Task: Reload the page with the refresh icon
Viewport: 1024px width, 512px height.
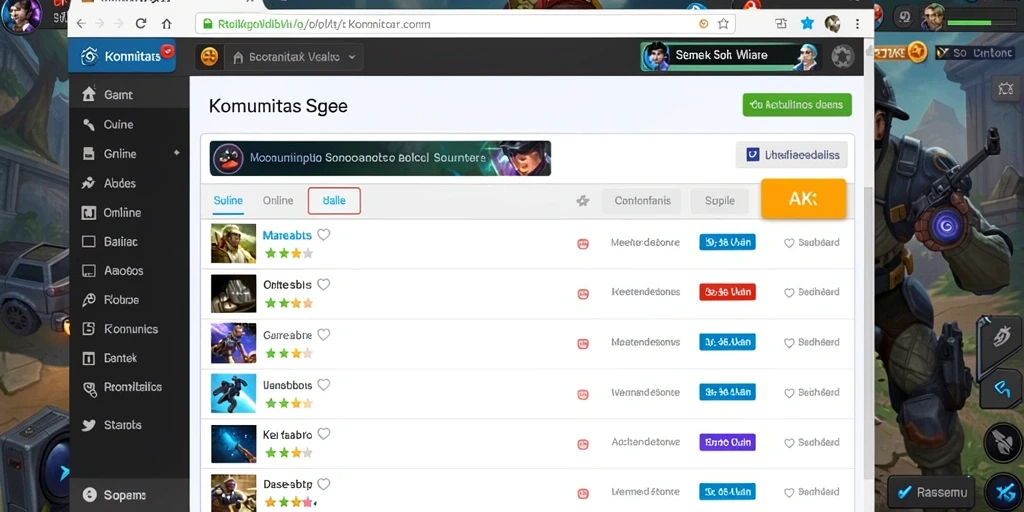Action: click(140, 24)
